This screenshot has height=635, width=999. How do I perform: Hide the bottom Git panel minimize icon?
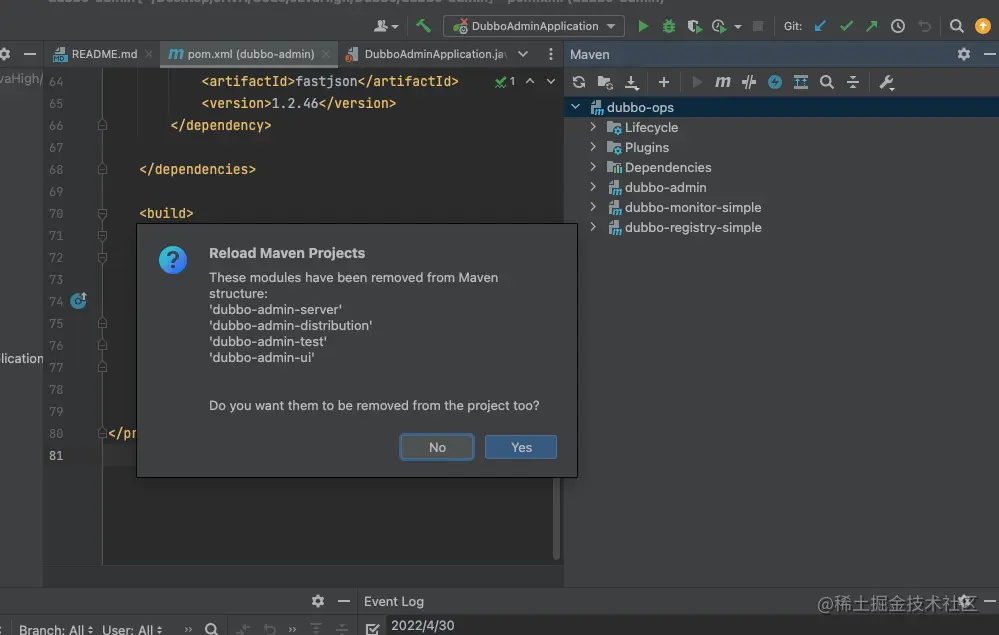pyautogui.click(x=344, y=601)
